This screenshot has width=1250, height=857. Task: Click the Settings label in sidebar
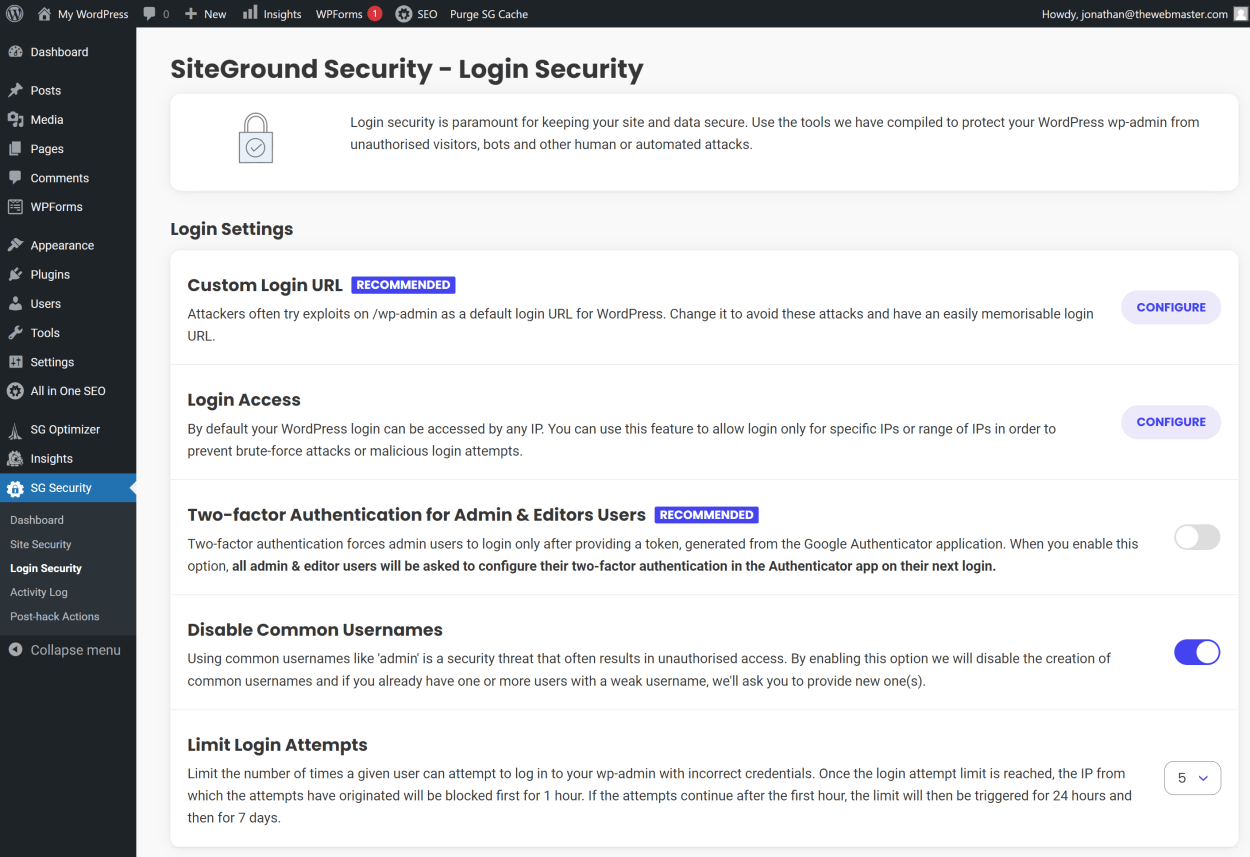52,362
